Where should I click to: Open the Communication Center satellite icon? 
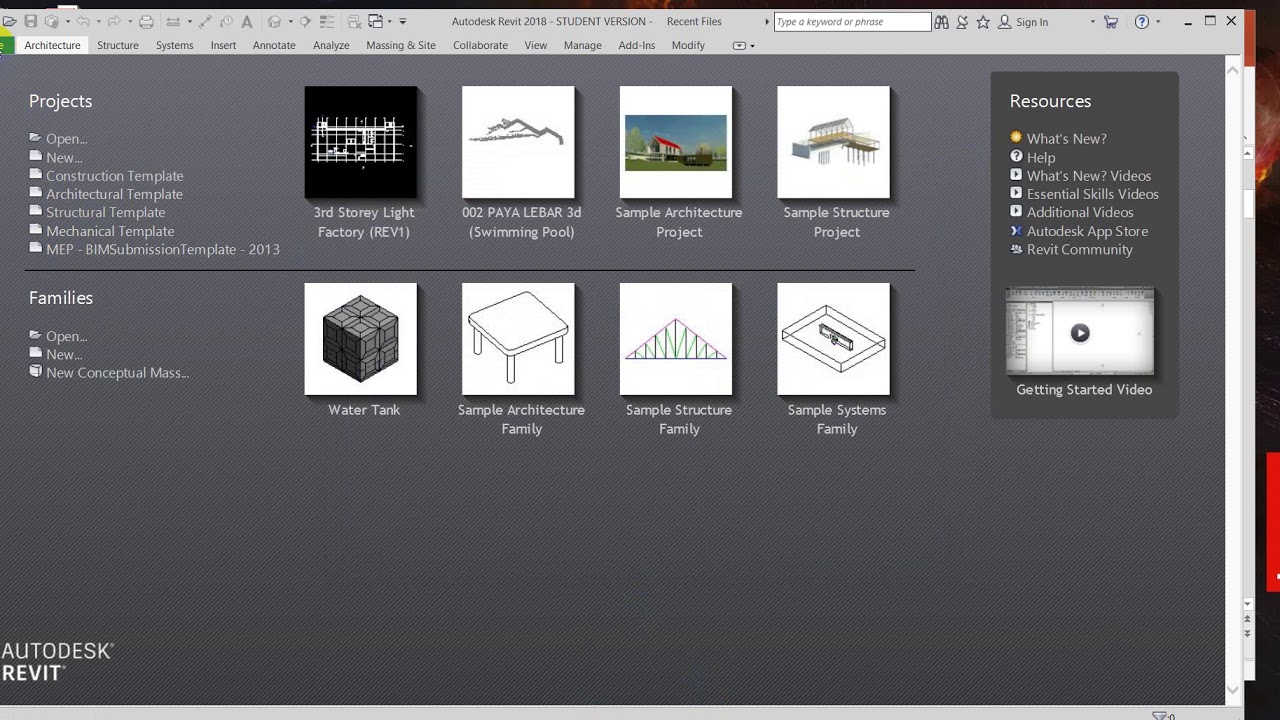[962, 21]
